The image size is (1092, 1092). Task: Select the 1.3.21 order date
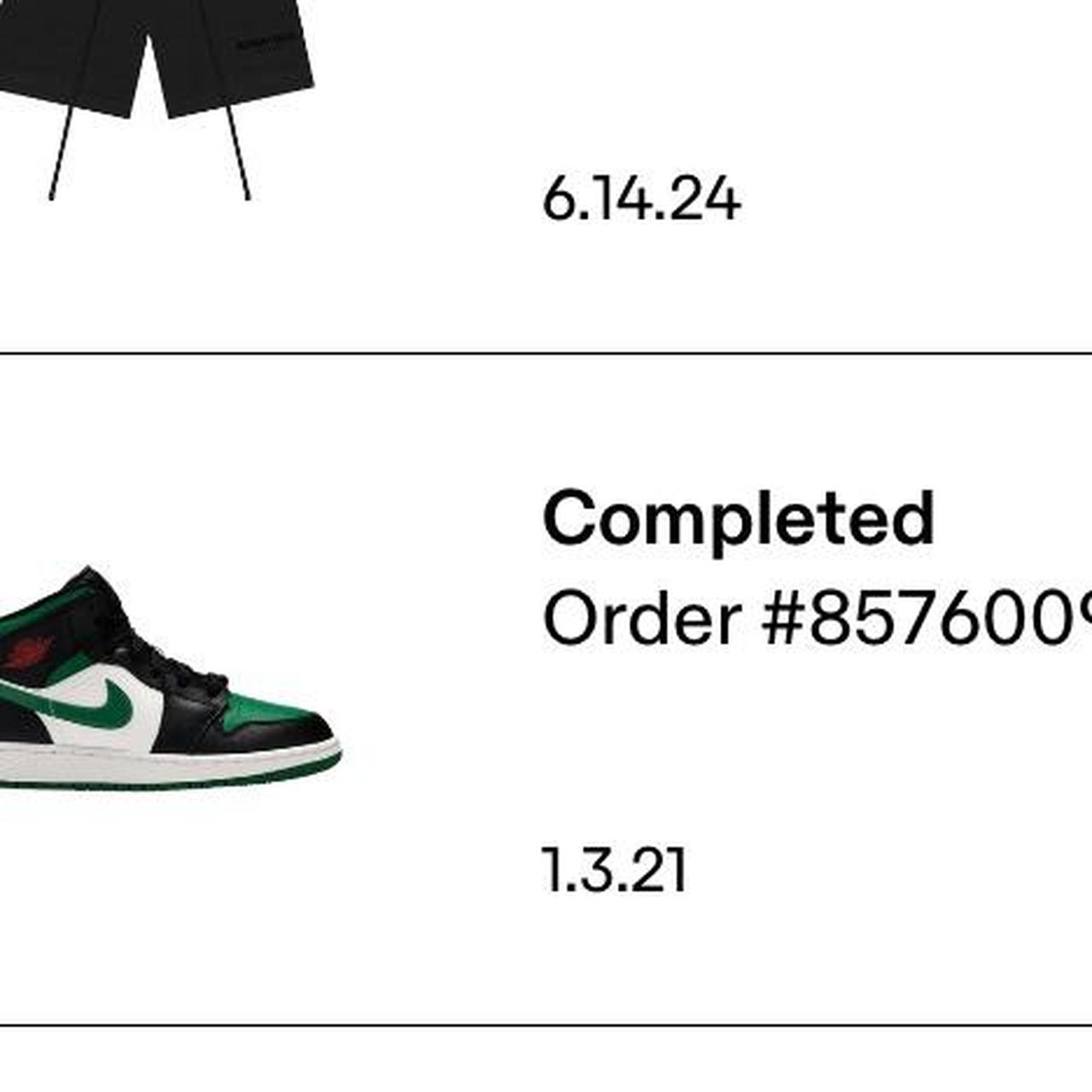pyautogui.click(x=614, y=870)
